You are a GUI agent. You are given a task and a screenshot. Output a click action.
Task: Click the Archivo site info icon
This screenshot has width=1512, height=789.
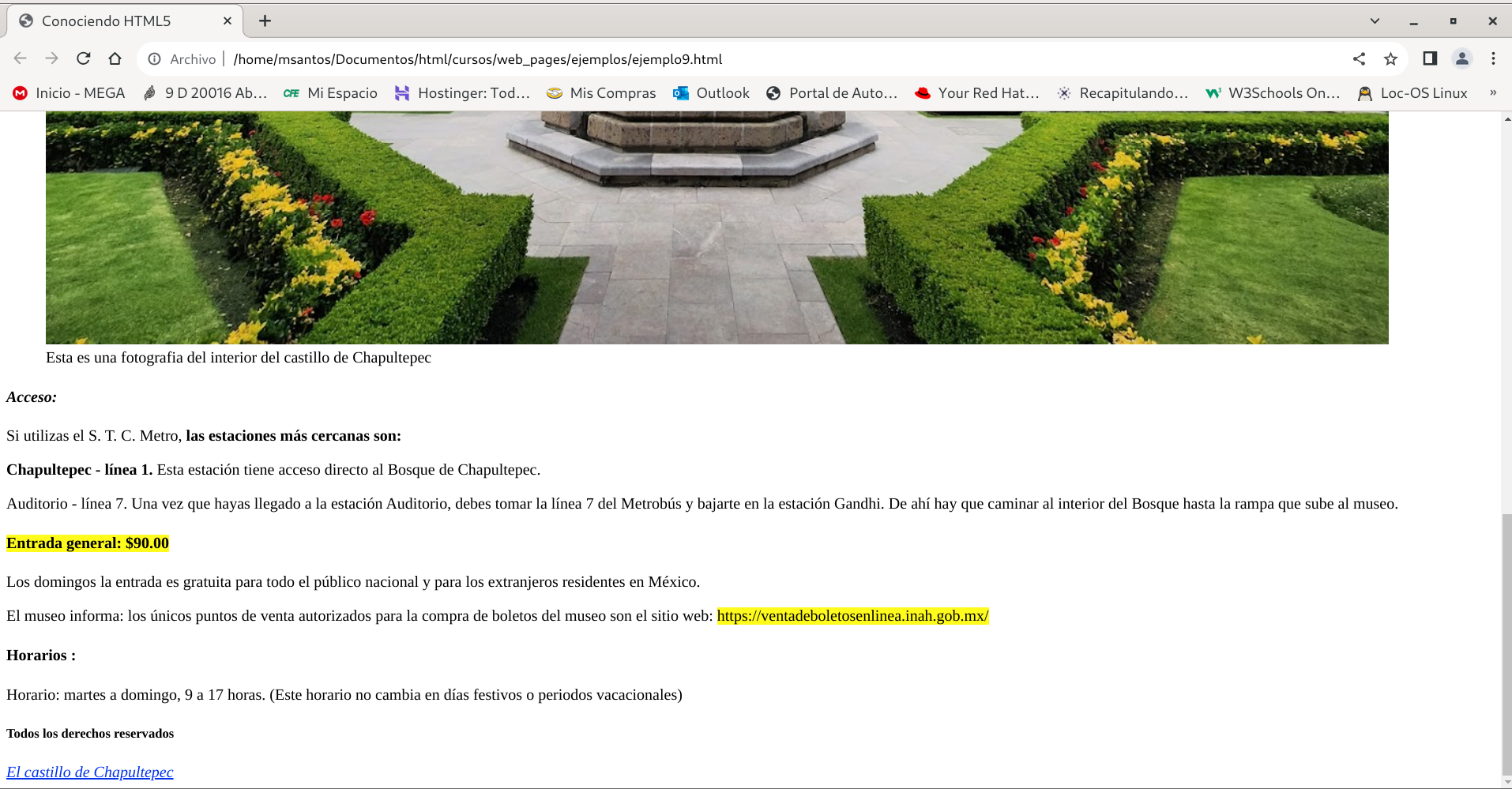click(x=155, y=59)
